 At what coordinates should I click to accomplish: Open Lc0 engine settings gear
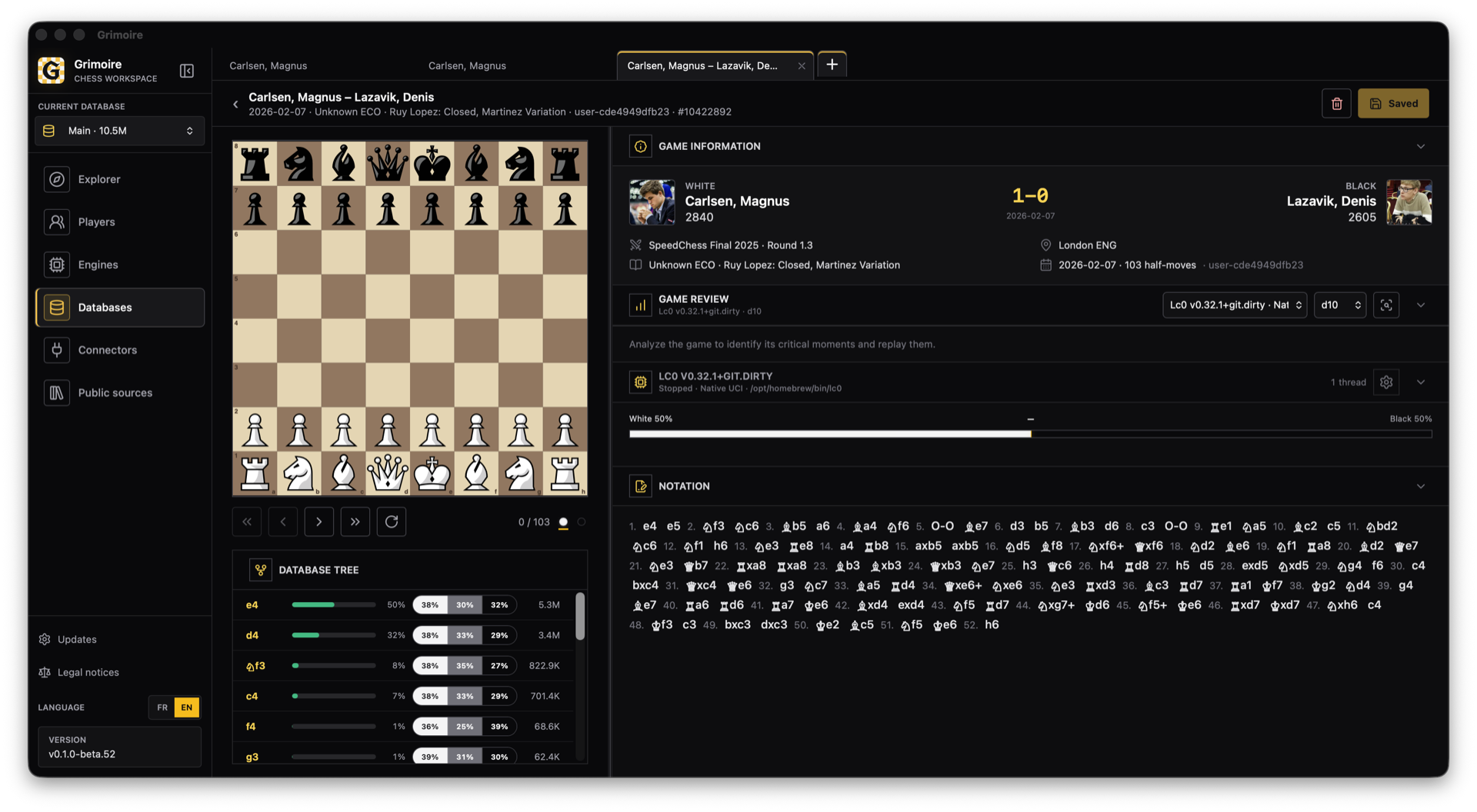(x=1386, y=383)
